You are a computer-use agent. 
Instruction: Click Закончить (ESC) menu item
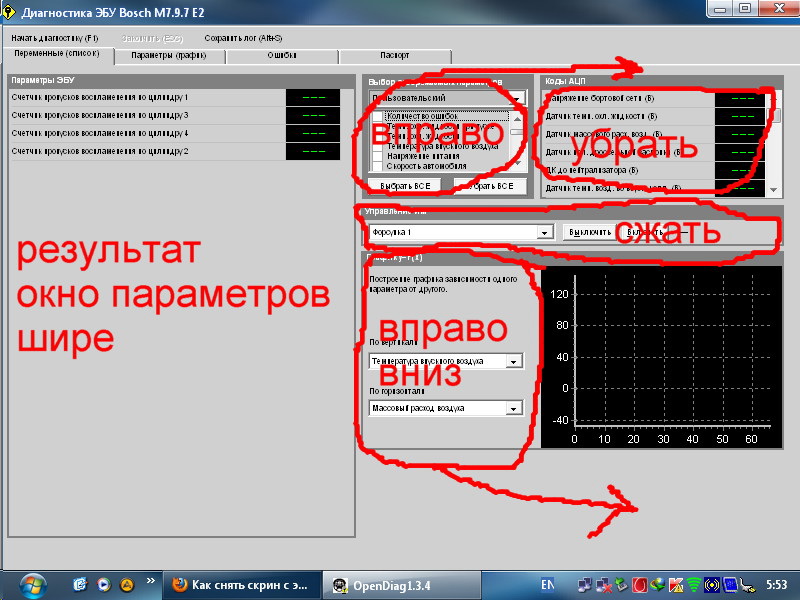click(x=152, y=38)
